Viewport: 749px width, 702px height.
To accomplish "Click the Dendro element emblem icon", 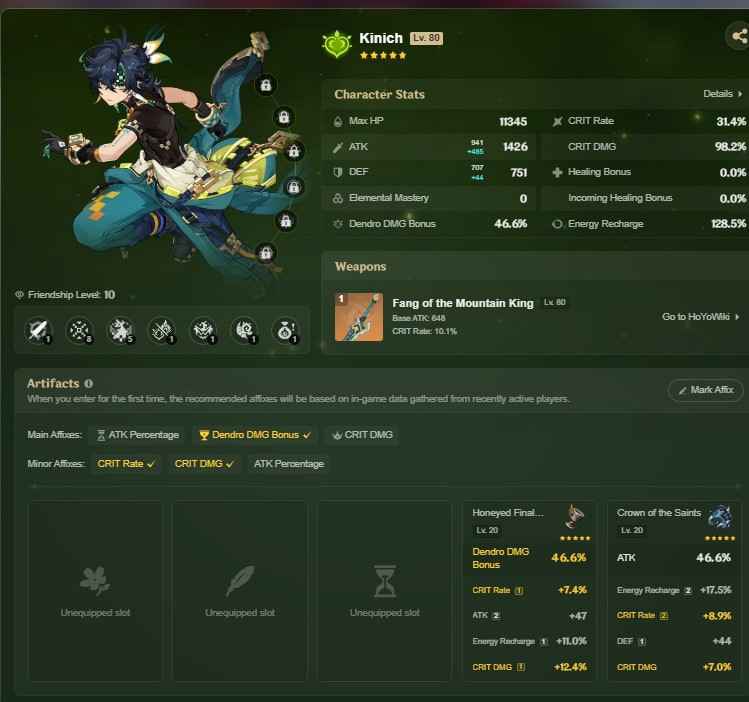I will pyautogui.click(x=337, y=44).
